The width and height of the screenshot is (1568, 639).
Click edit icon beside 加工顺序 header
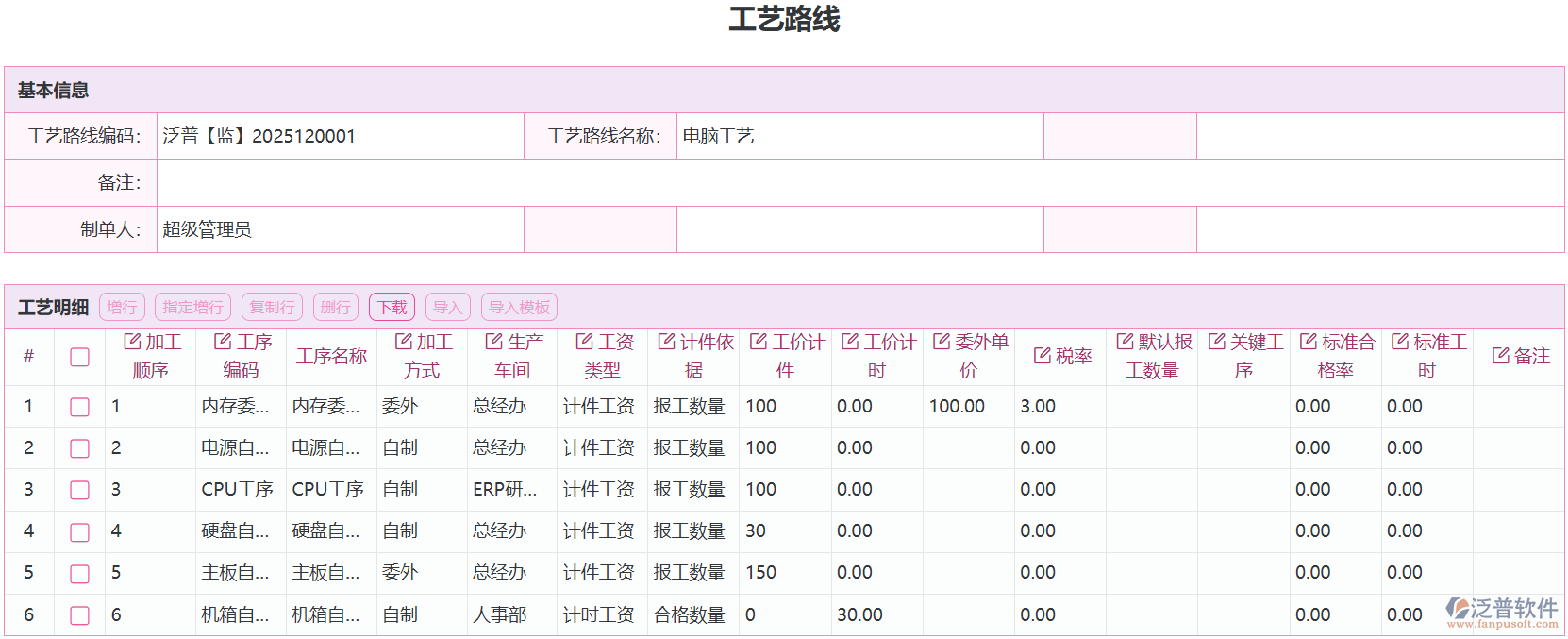[132, 342]
